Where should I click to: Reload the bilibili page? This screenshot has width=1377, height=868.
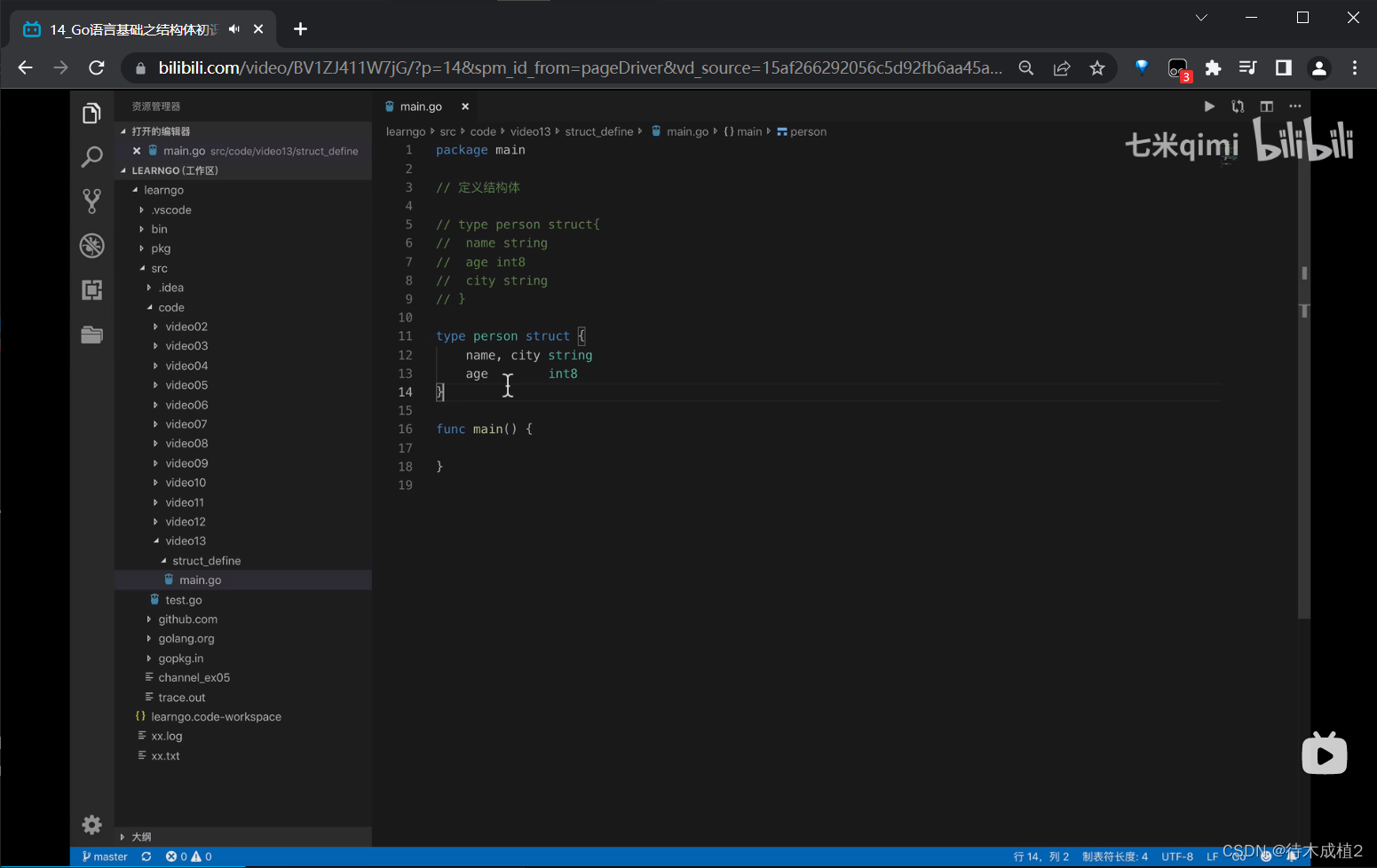click(x=97, y=67)
